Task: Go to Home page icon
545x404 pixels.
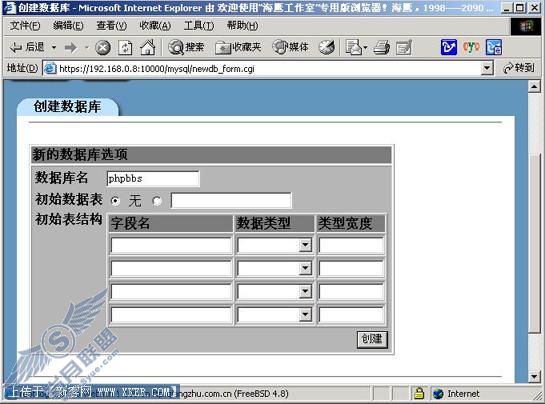Action: click(x=148, y=47)
